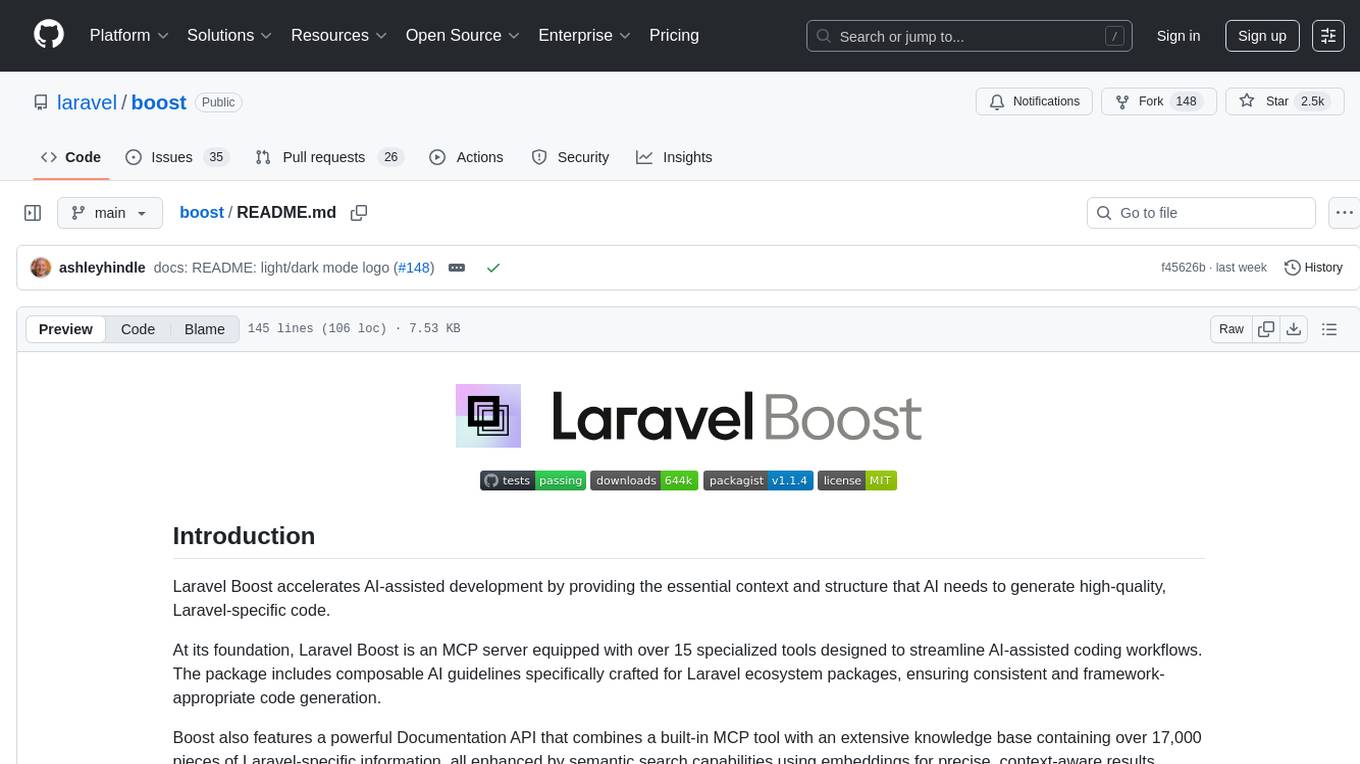This screenshot has height=764, width=1360.
Task: Open the Pricing page
Action: pyautogui.click(x=674, y=35)
